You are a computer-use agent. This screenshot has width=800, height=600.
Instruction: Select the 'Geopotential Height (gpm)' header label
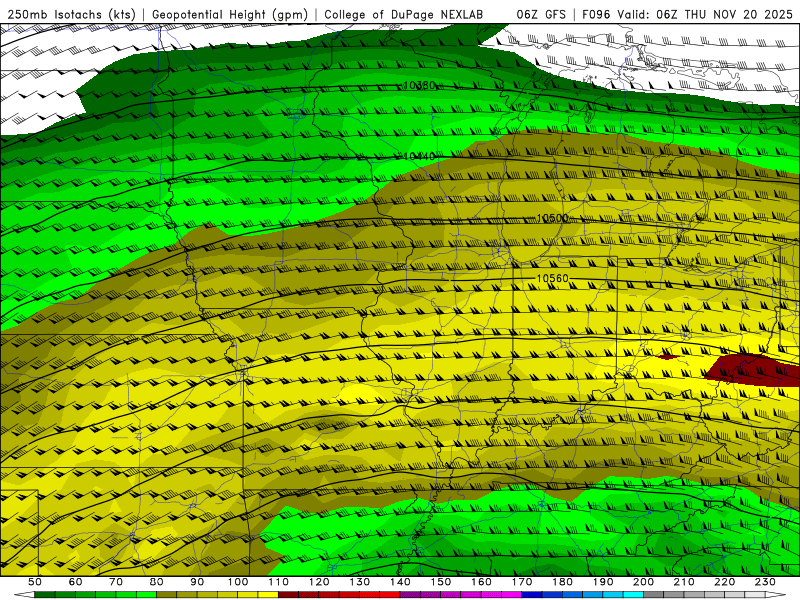pos(230,14)
